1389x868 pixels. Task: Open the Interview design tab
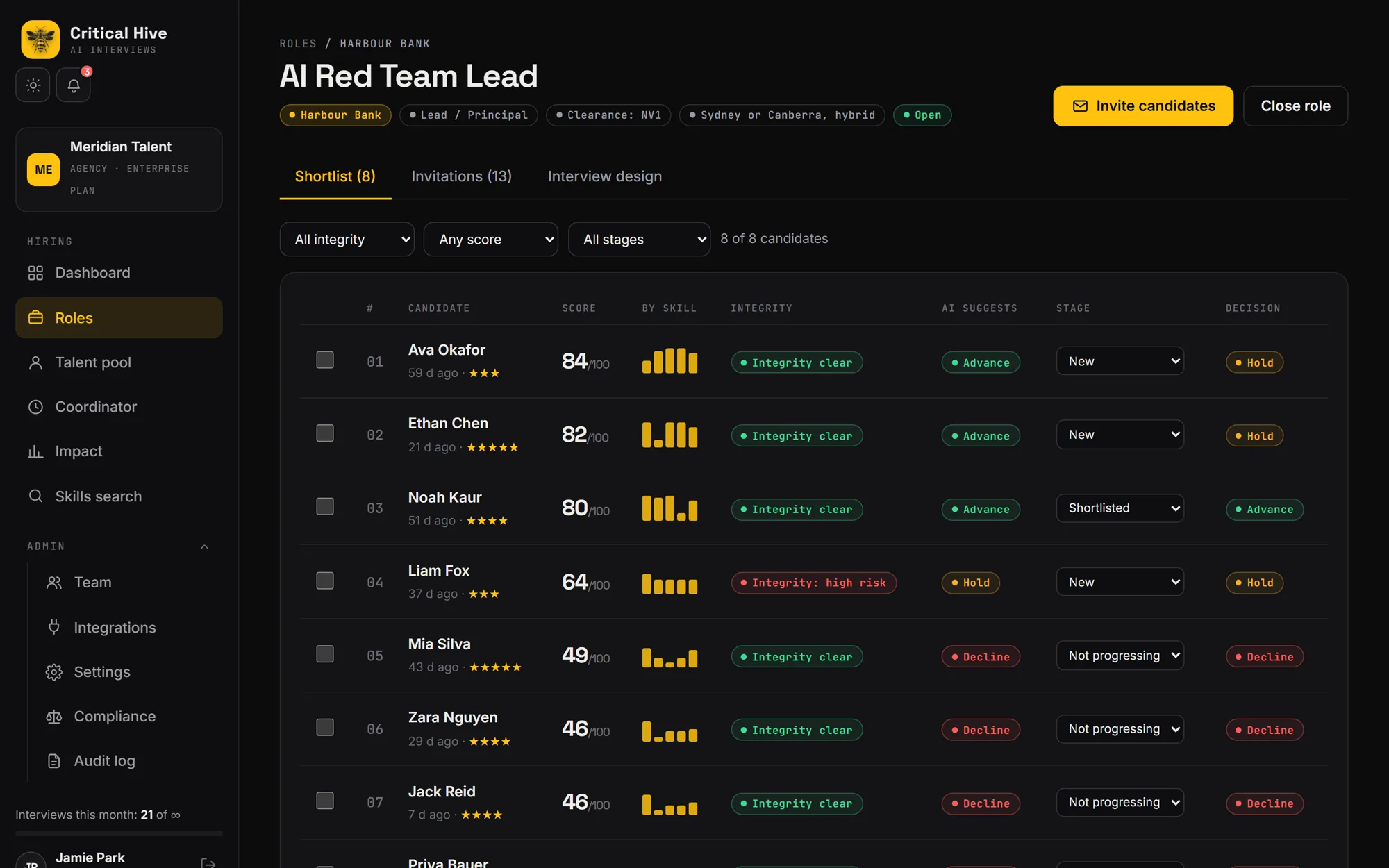point(605,176)
